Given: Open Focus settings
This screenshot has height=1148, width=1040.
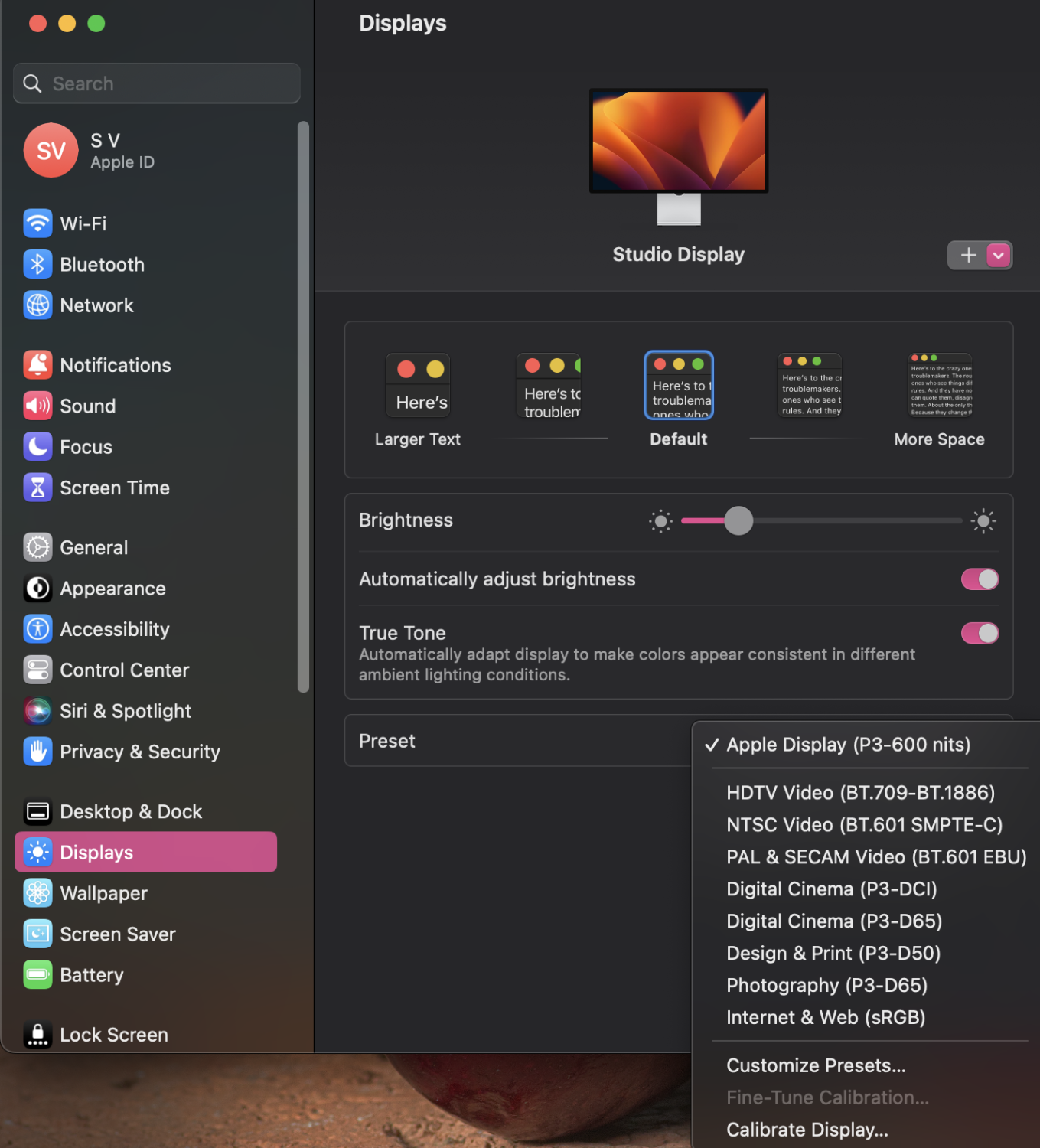Looking at the screenshot, I should coord(85,446).
